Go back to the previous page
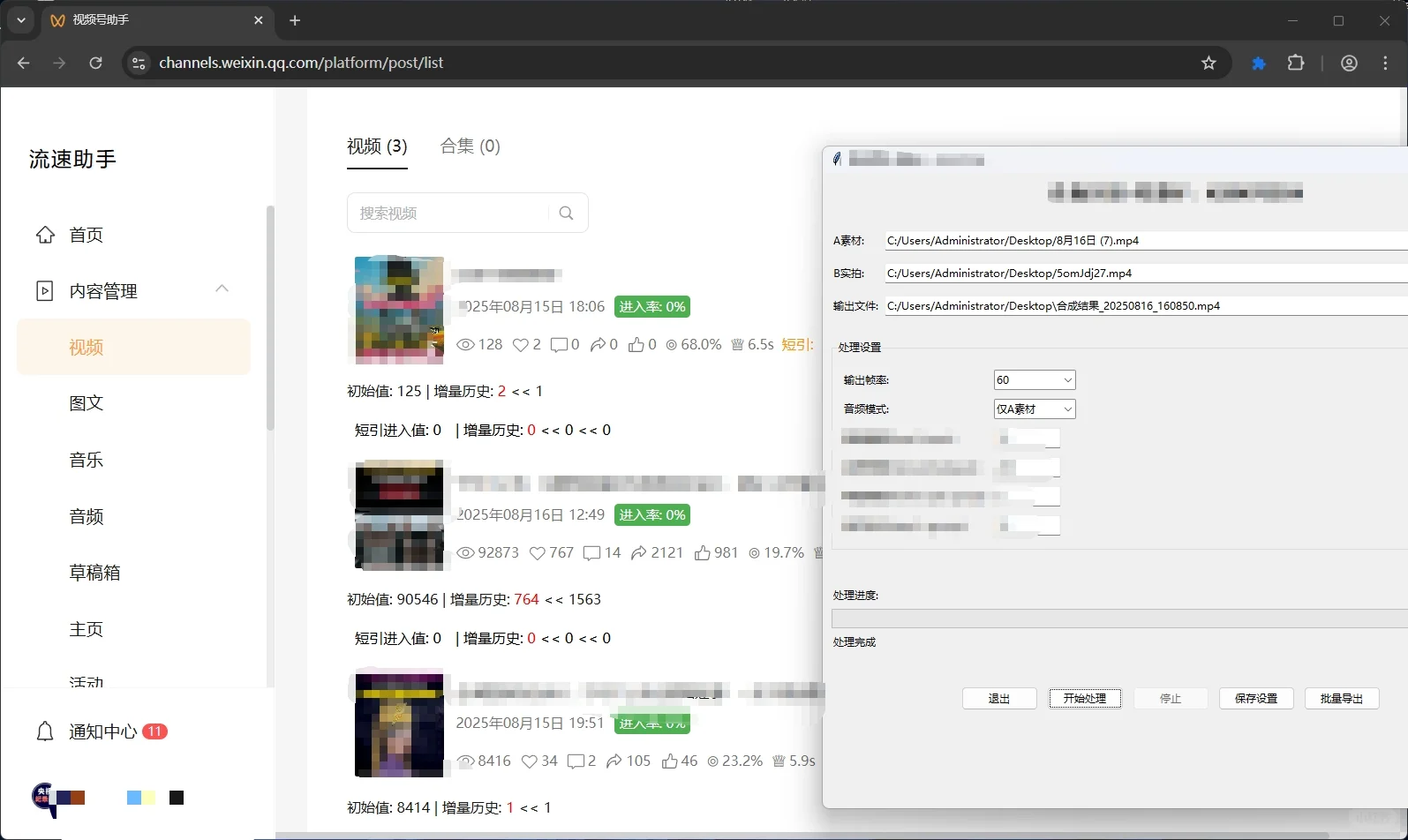The image size is (1408, 840). pyautogui.click(x=24, y=63)
